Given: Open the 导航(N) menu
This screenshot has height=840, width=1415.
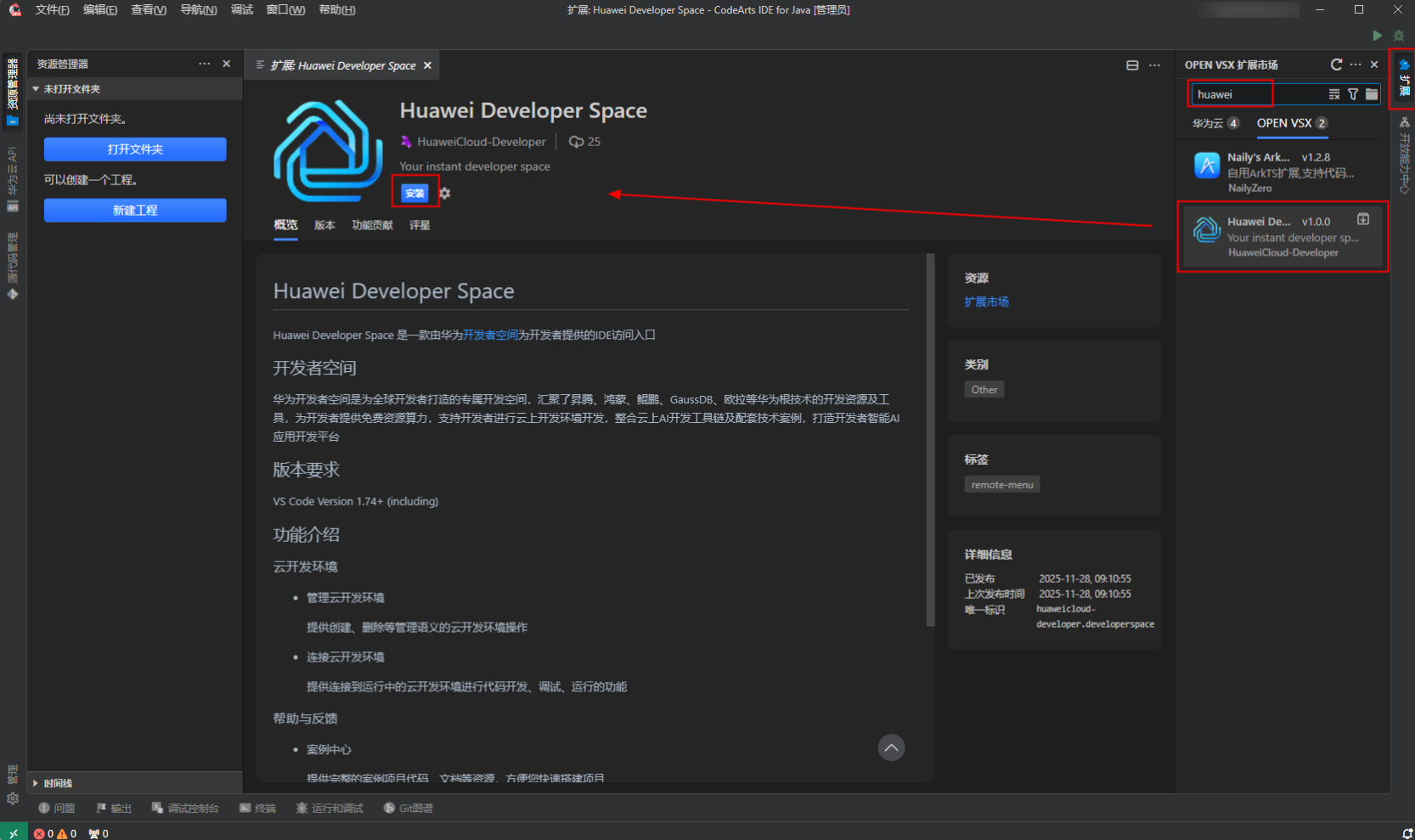Looking at the screenshot, I should coord(198,10).
